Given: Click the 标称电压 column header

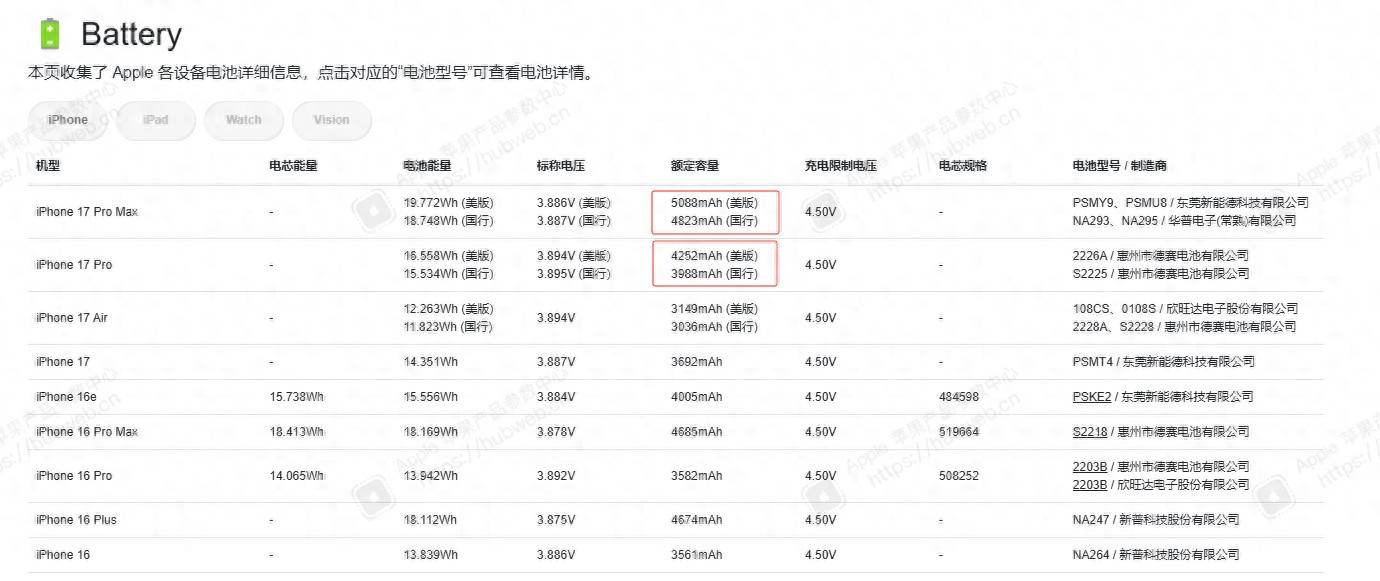Looking at the screenshot, I should coord(561,166).
